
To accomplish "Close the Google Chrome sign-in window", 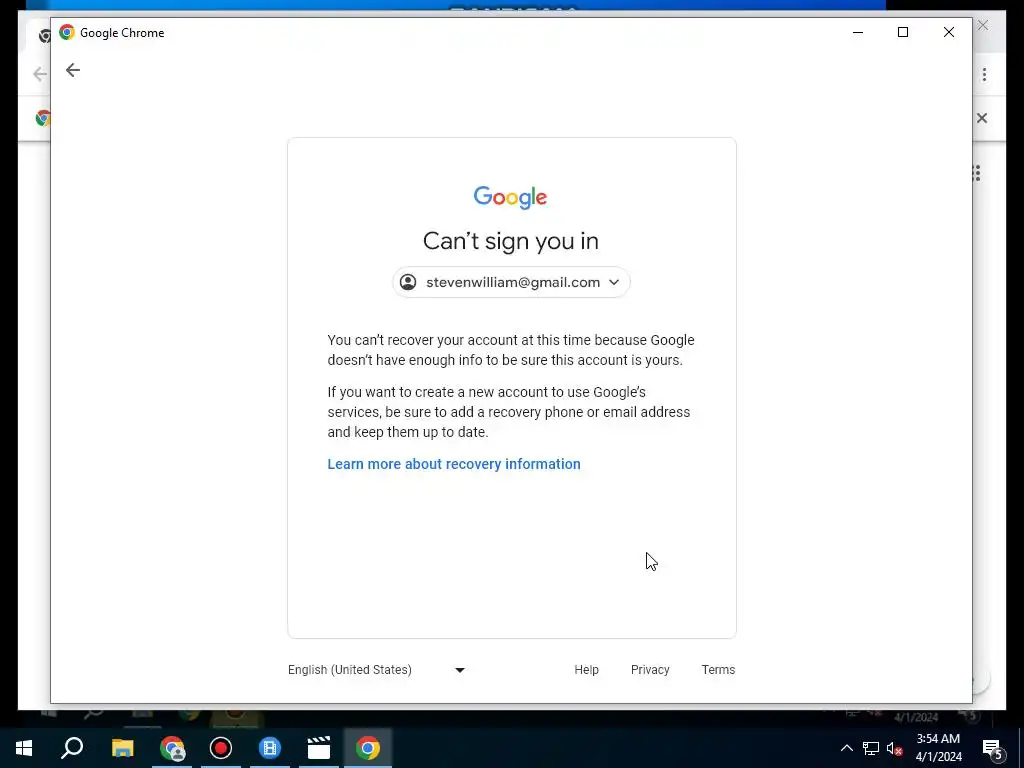I will [949, 32].
